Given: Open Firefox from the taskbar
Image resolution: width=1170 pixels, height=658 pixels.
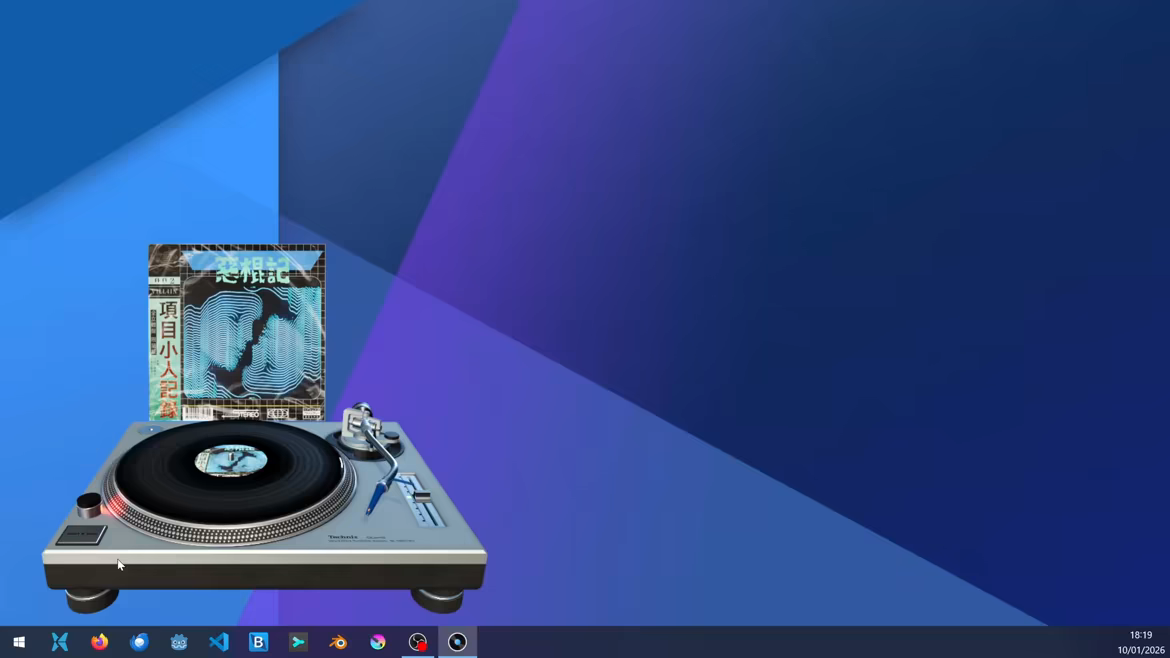Looking at the screenshot, I should (99, 642).
